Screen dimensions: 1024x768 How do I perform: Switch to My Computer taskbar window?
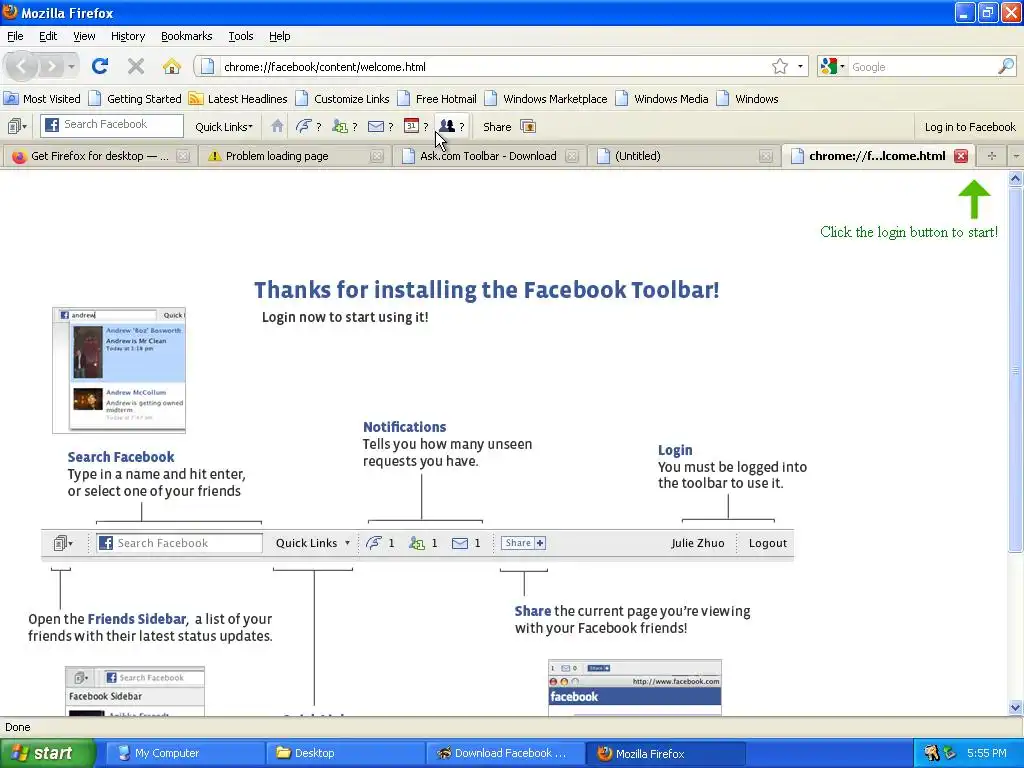point(185,753)
